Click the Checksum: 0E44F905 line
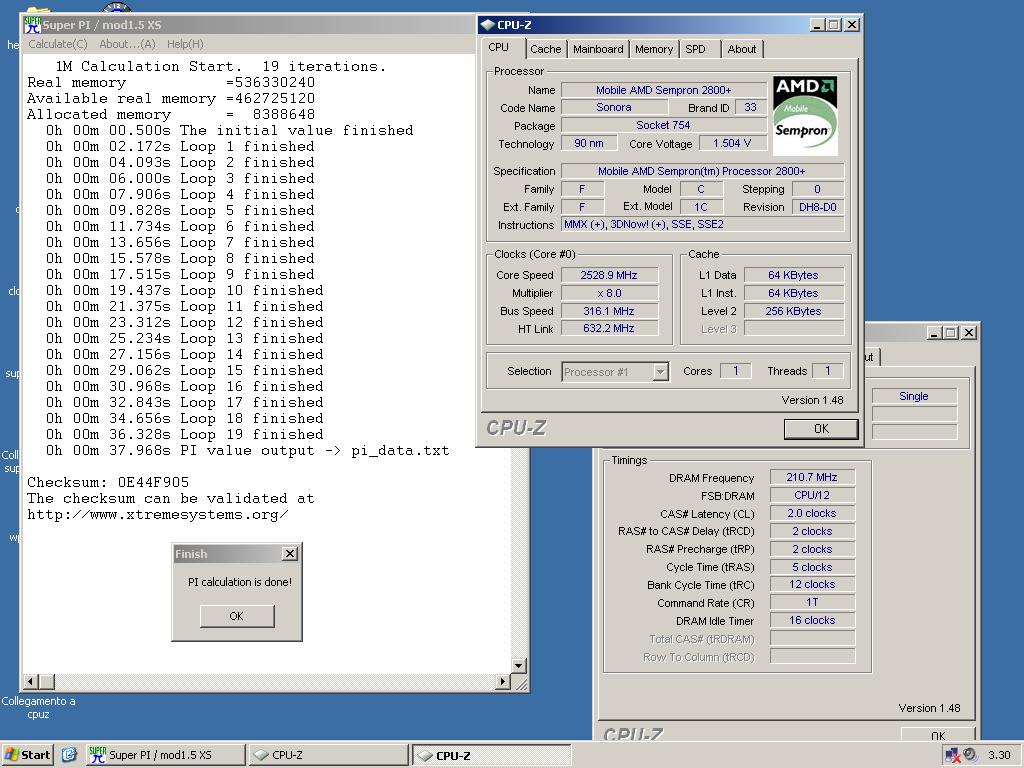This screenshot has height=768, width=1024. click(x=108, y=482)
